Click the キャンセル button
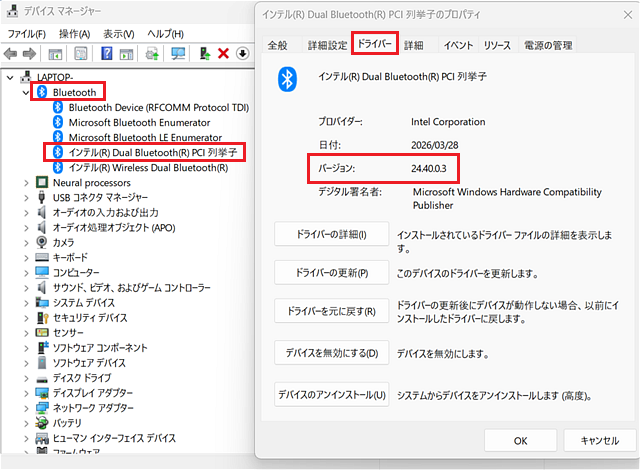Screen dimensions: 640x470 click(600, 441)
